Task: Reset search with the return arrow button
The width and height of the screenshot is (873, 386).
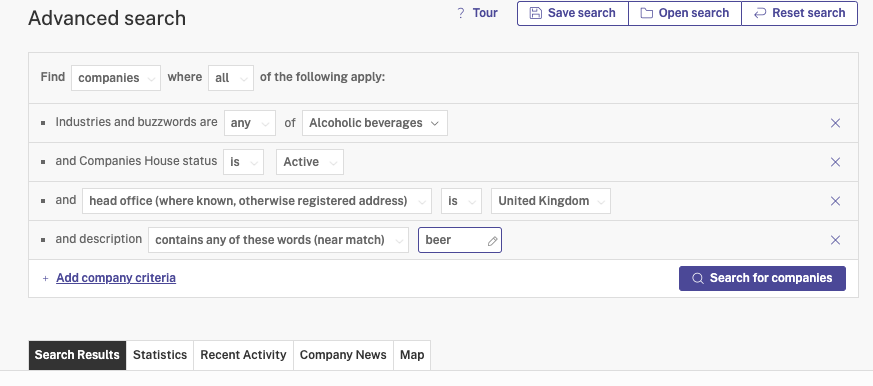Action: coord(800,13)
